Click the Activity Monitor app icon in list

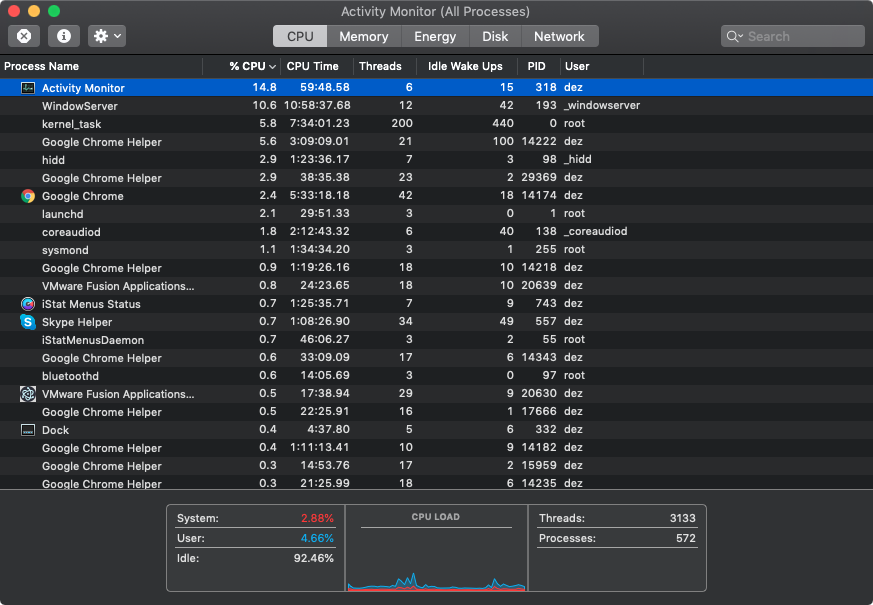(28, 88)
